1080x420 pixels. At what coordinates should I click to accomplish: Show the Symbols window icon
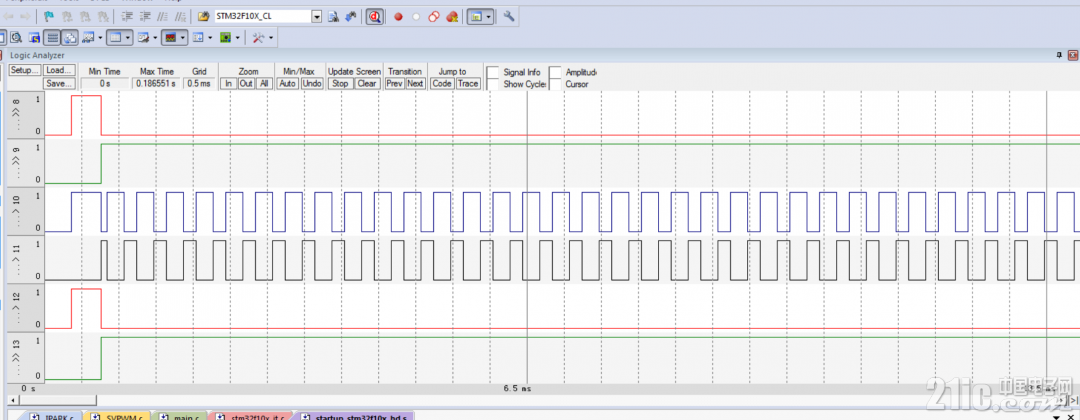(x=34, y=37)
